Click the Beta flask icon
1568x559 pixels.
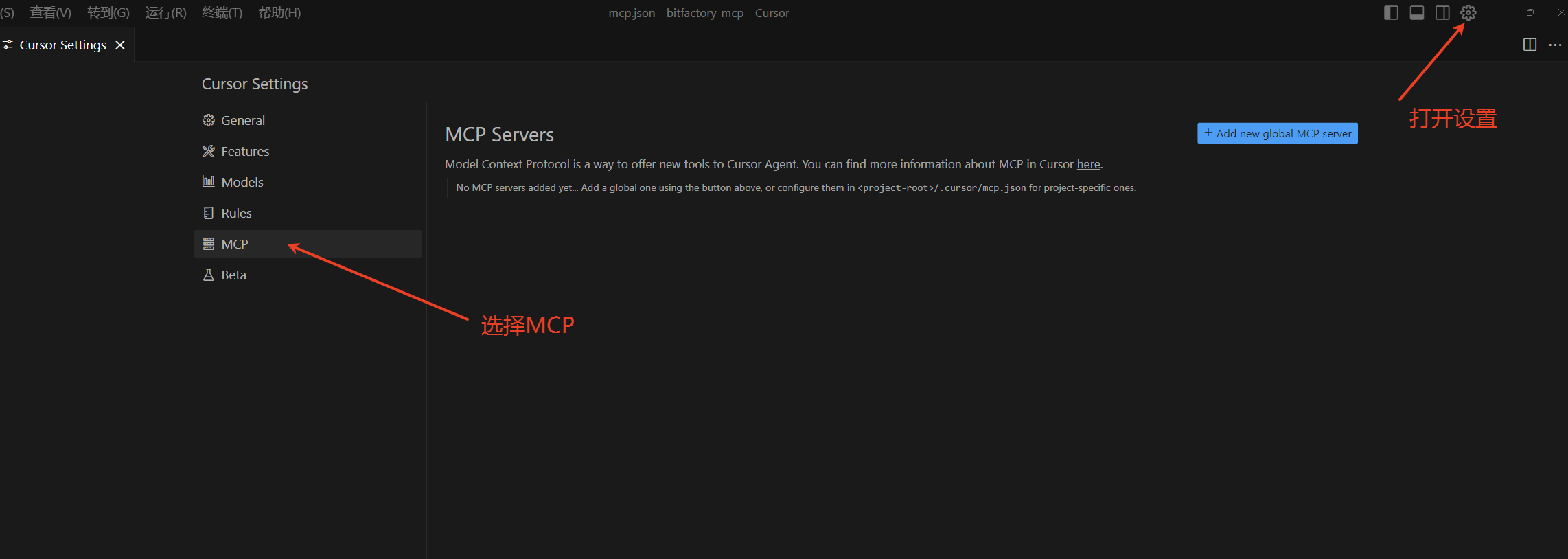(209, 275)
